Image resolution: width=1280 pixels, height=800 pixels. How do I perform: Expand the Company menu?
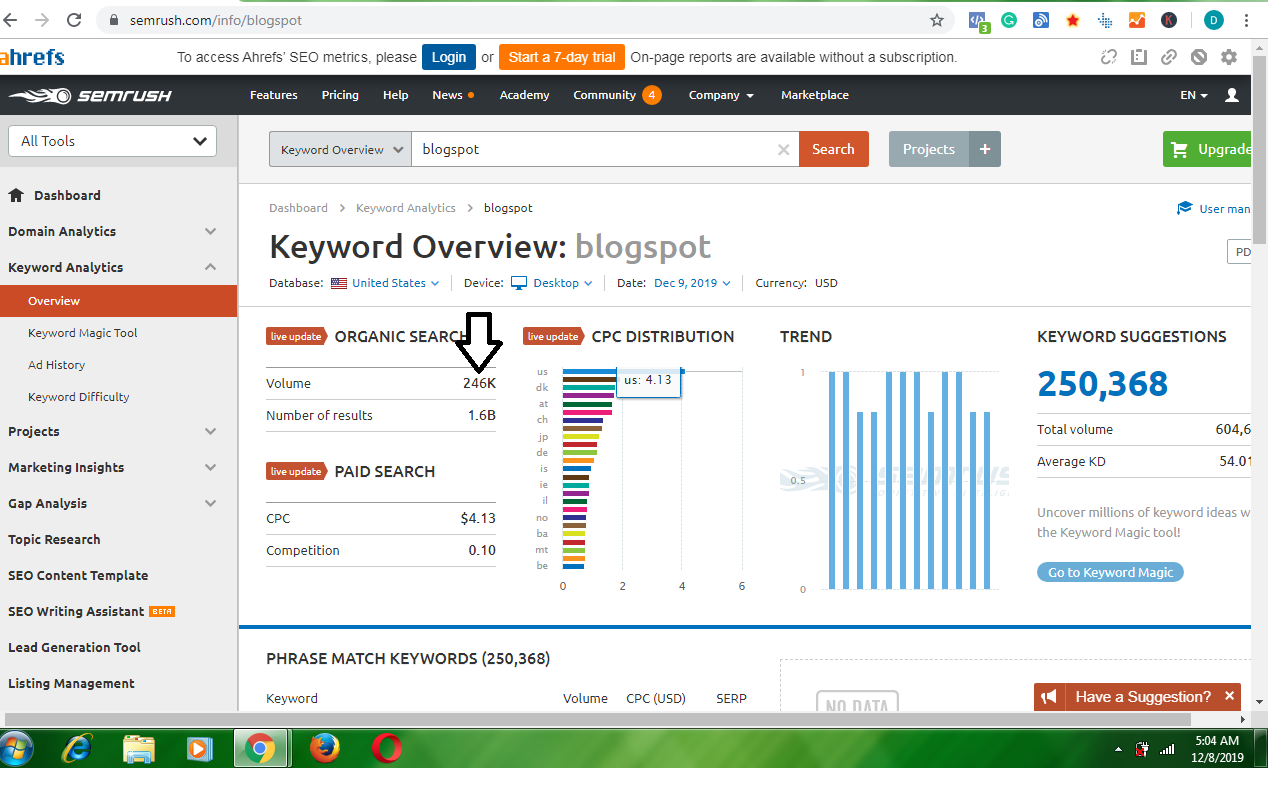click(x=721, y=95)
